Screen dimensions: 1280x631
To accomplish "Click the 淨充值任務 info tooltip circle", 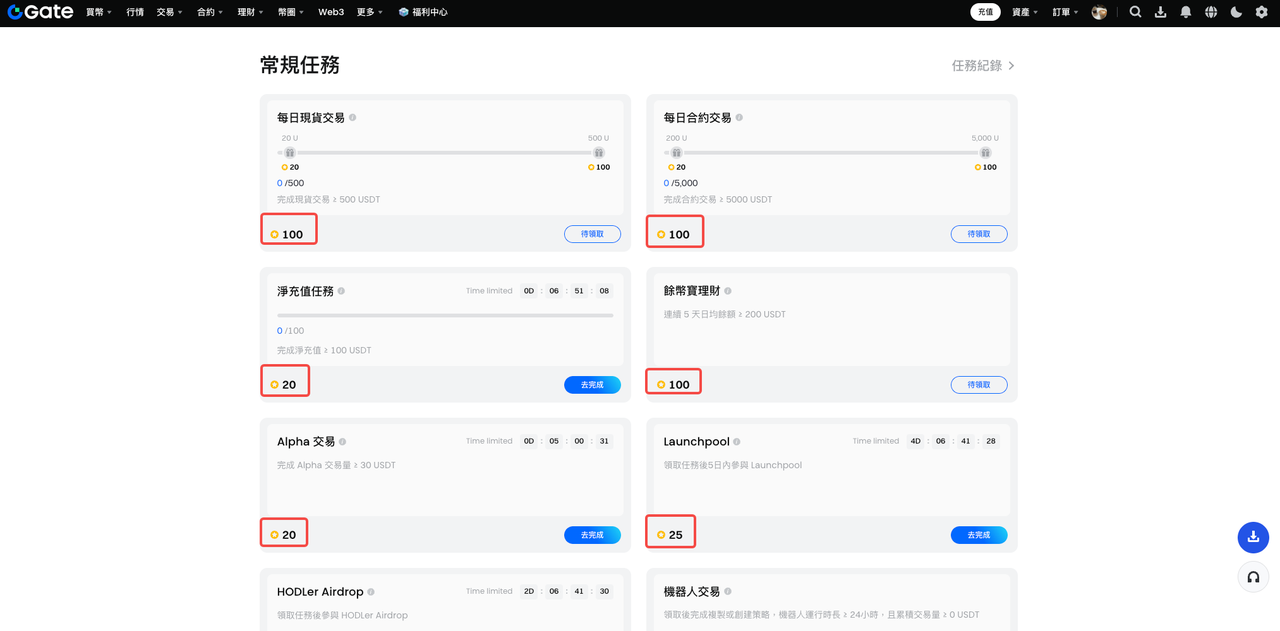I will pos(340,291).
